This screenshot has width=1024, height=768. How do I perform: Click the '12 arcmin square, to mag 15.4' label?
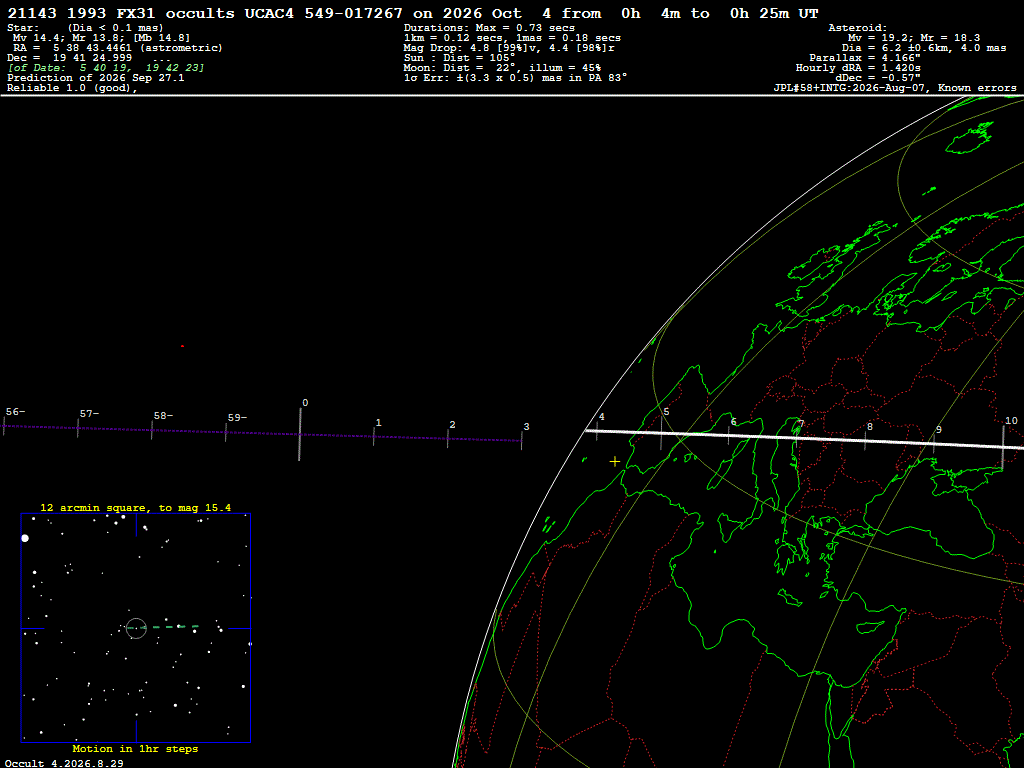[x=136, y=507]
